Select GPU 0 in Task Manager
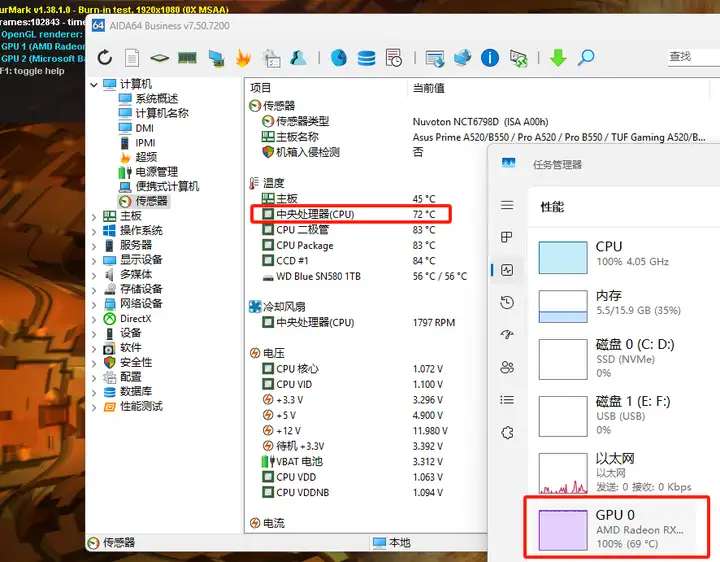720x562 pixels. pyautogui.click(x=617, y=528)
